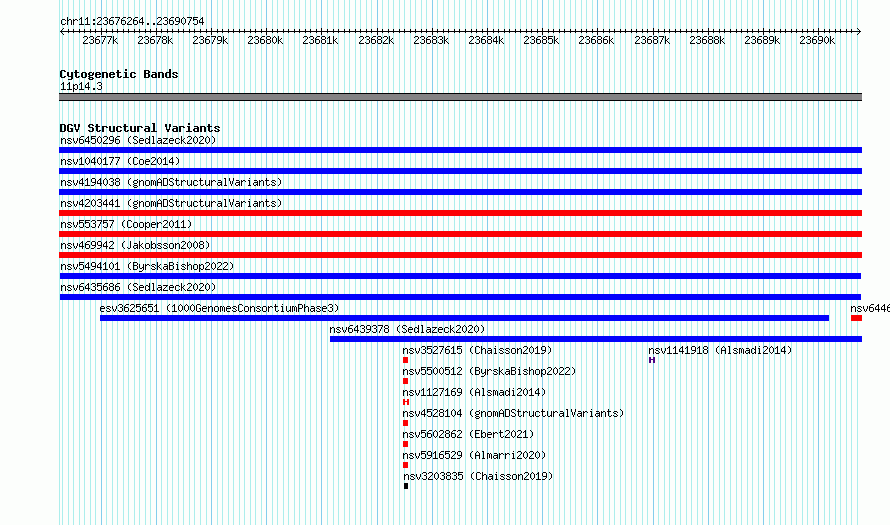The width and height of the screenshot is (890, 525).
Task: Click the red H-shaped marker under nsv1127169
Action: [x=405, y=402]
